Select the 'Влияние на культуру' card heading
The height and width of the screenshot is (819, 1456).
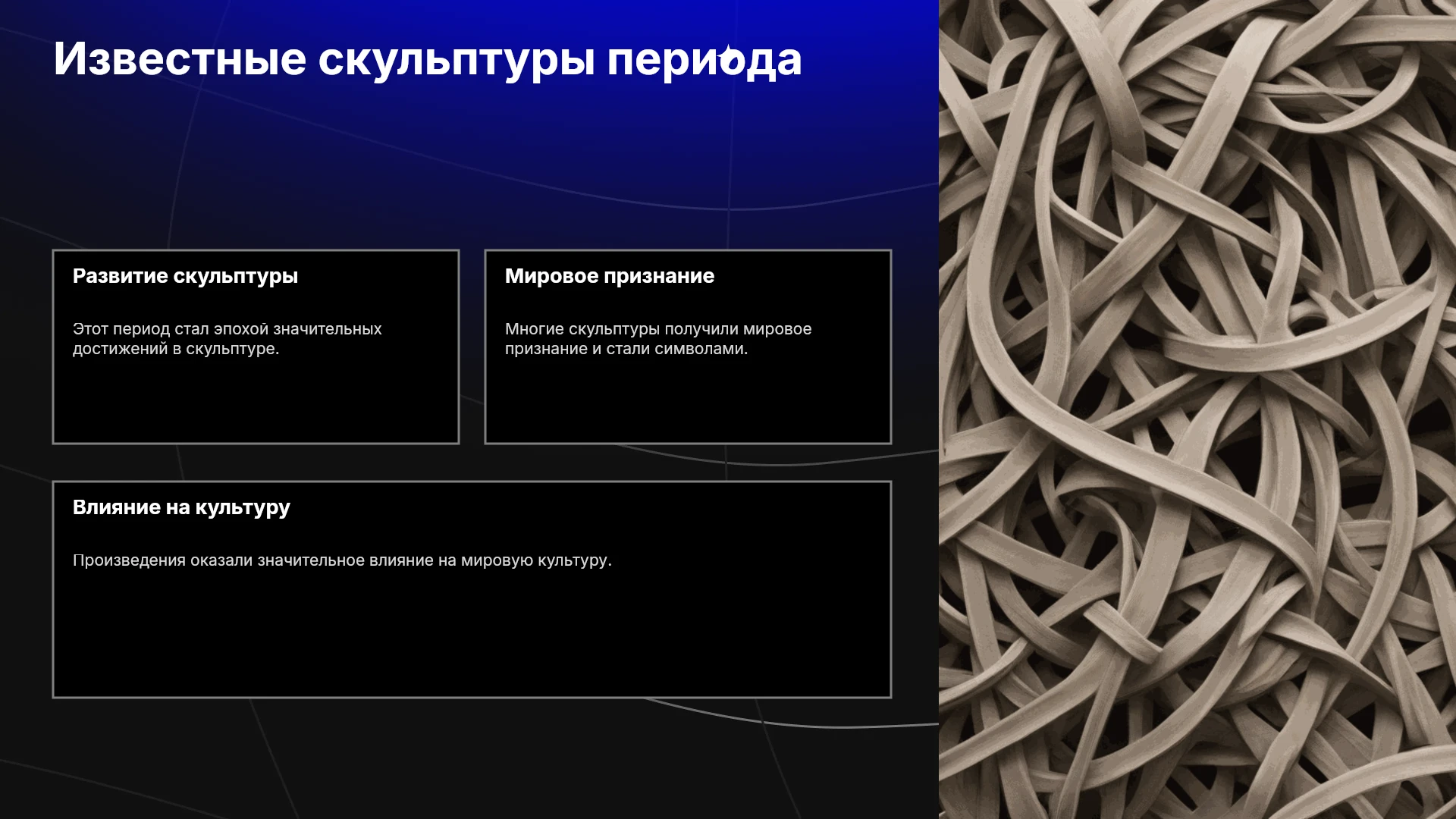tap(181, 507)
